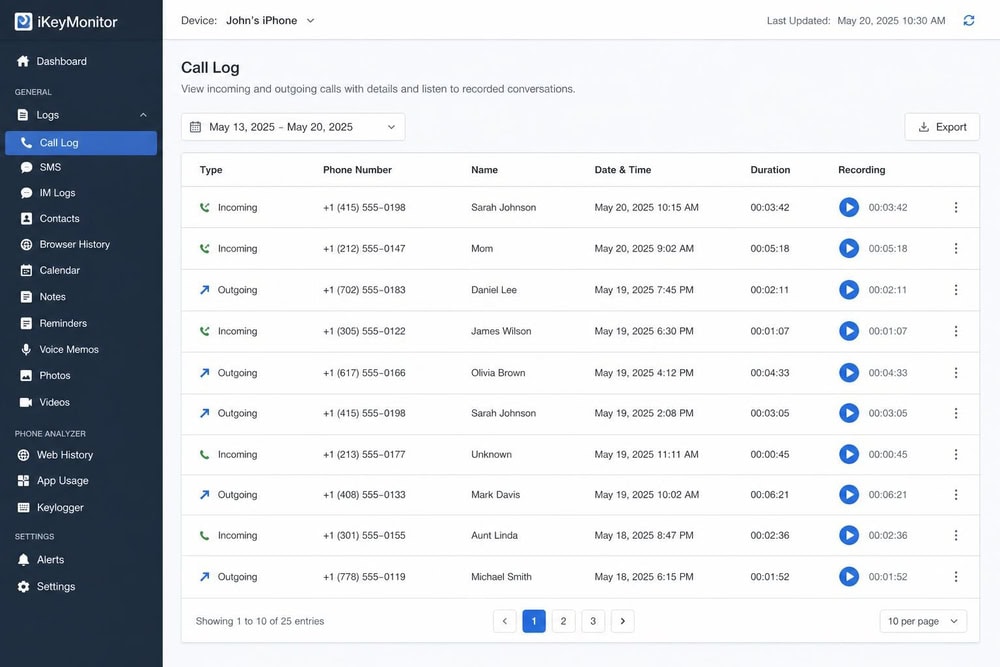Open more options for Olivia Brown row
The width and height of the screenshot is (1000, 667).
click(x=955, y=372)
